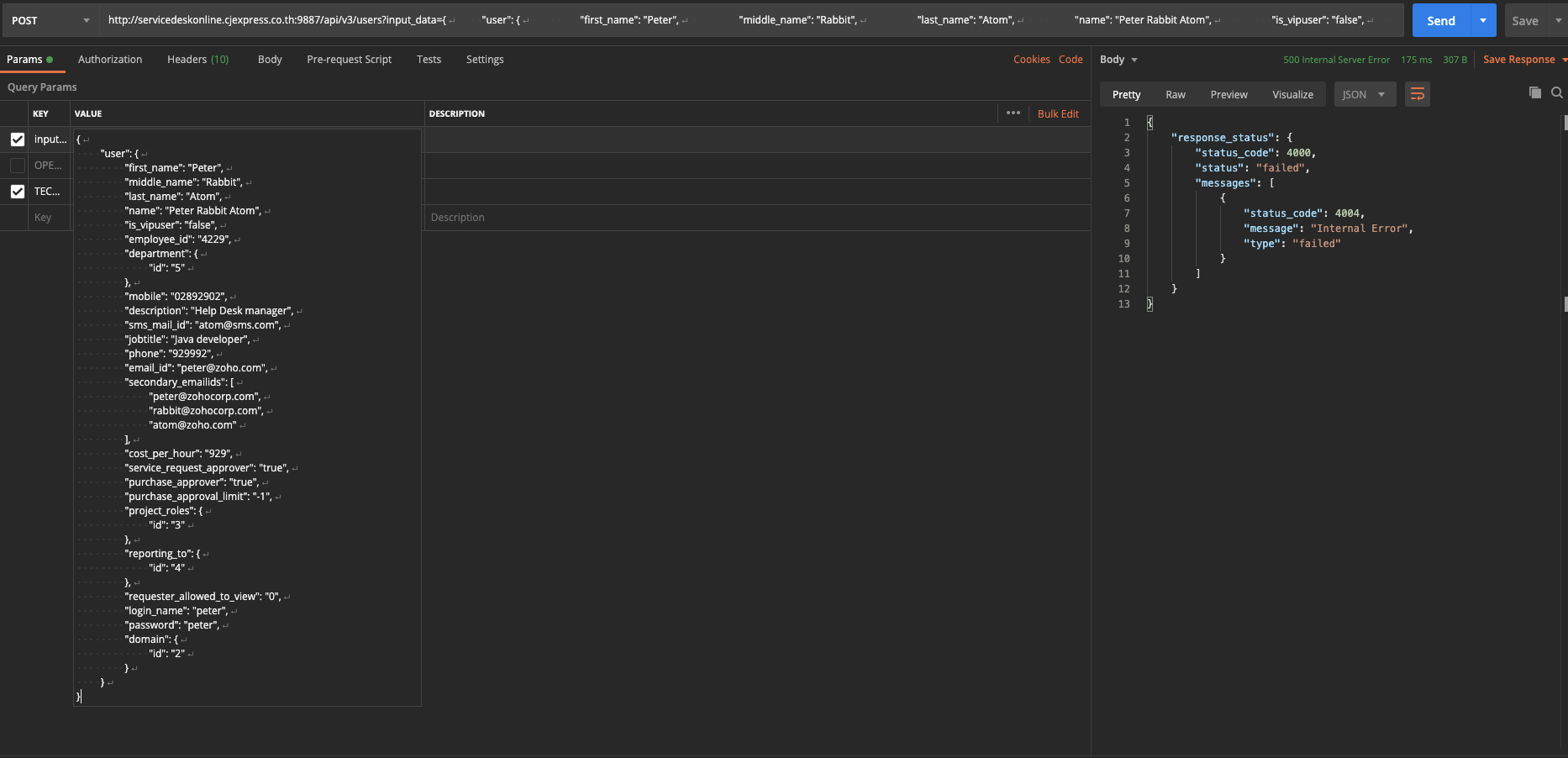Viewport: 1568px width, 758px height.
Task: Open search in response body
Action: 1557,93
